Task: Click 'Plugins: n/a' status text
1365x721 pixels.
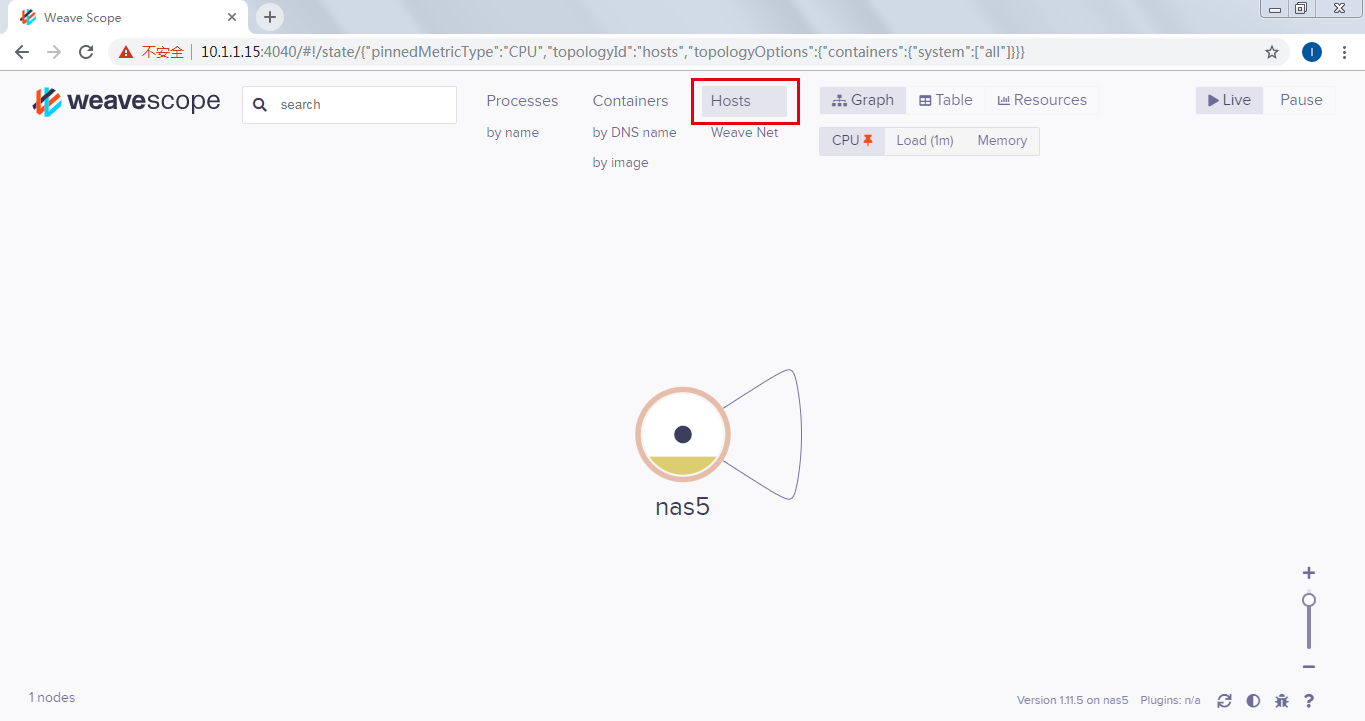Action: coord(1170,700)
